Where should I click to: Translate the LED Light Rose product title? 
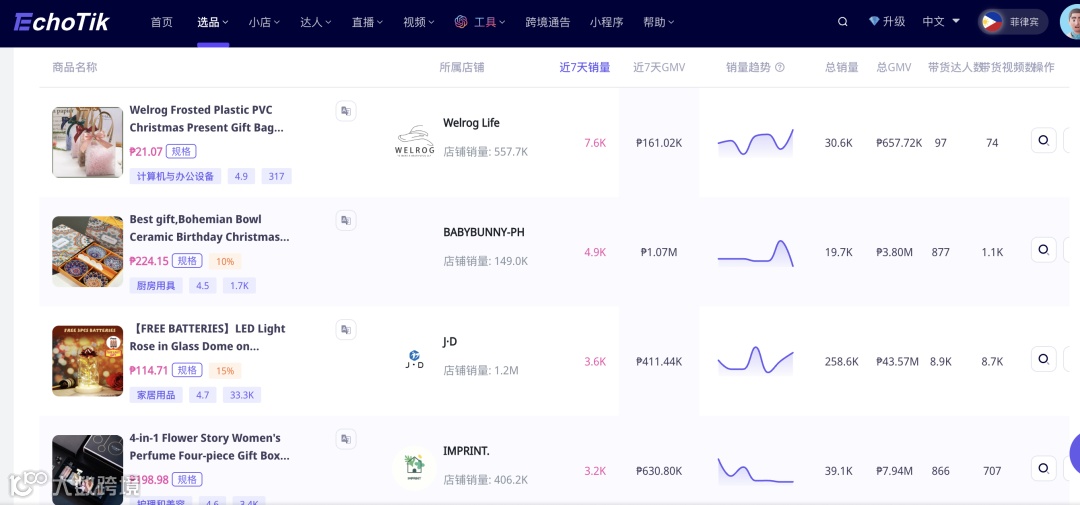coord(346,329)
